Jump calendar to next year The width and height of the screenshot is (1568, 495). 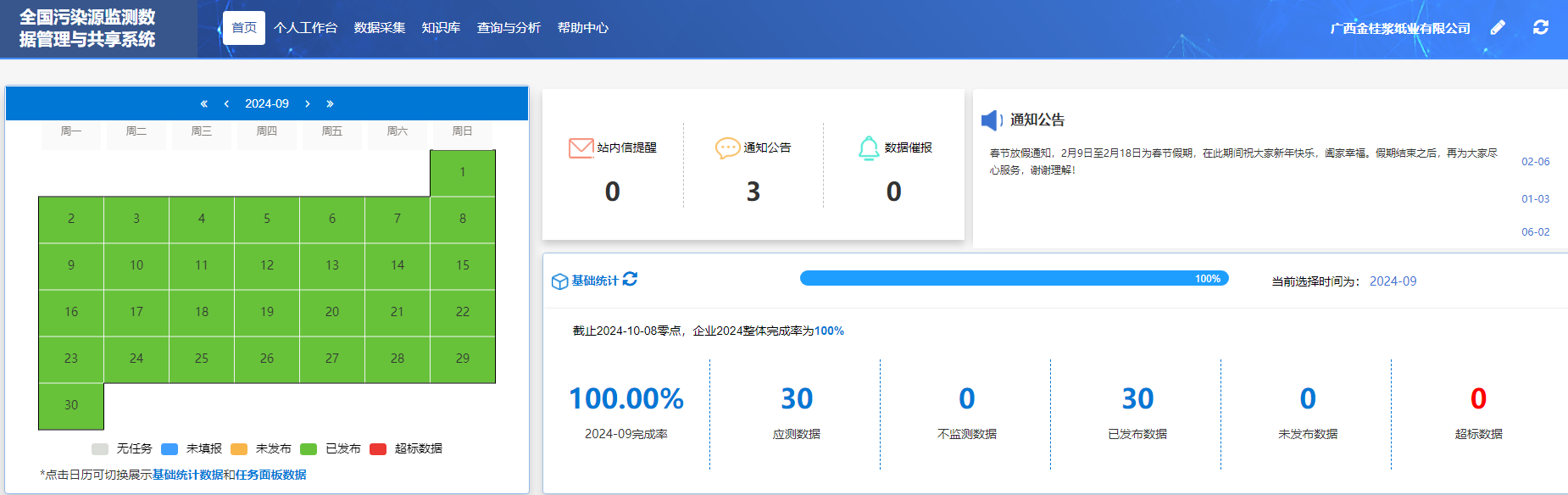click(330, 103)
